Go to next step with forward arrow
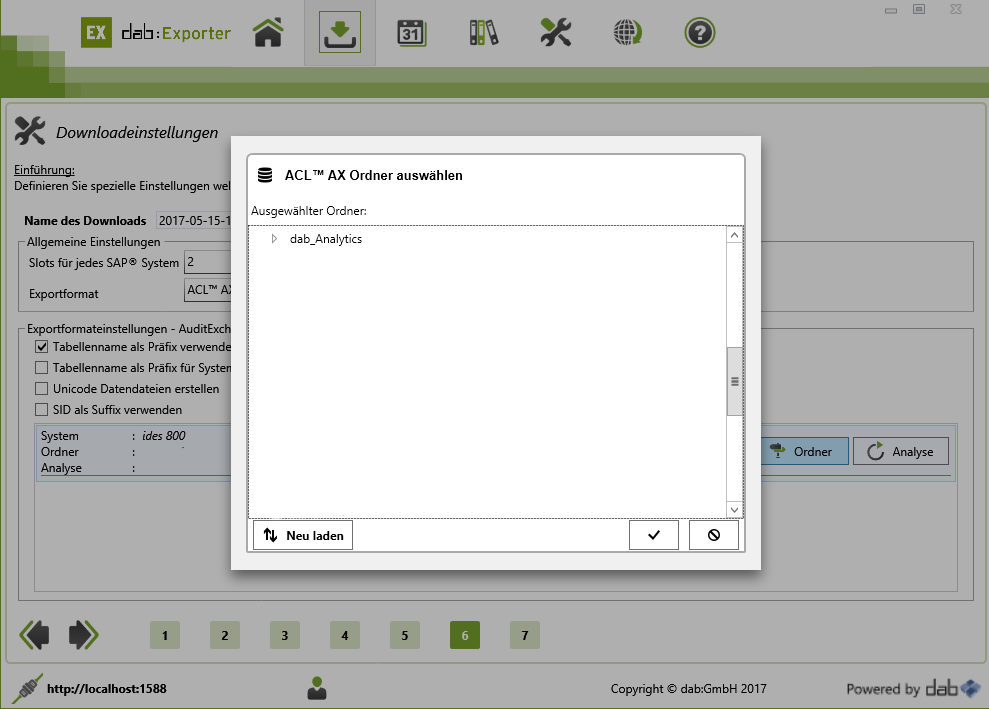 tap(83, 635)
